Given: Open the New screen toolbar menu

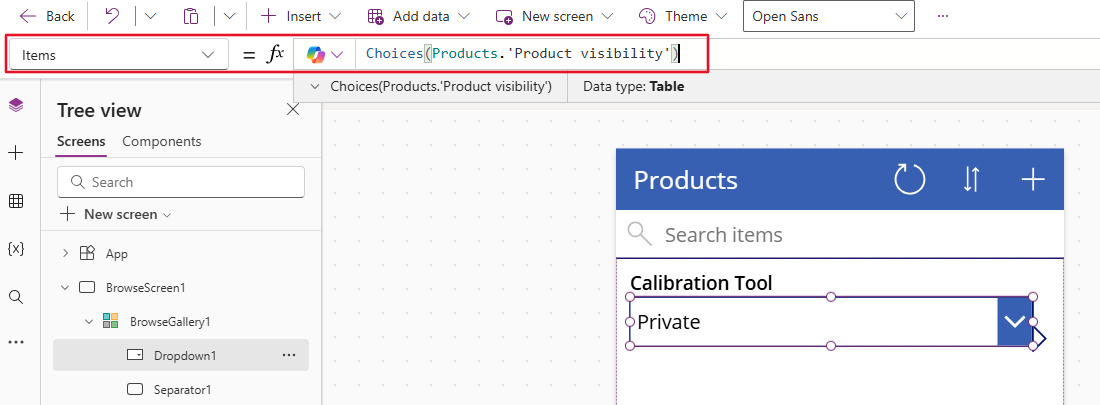Looking at the screenshot, I should (554, 16).
